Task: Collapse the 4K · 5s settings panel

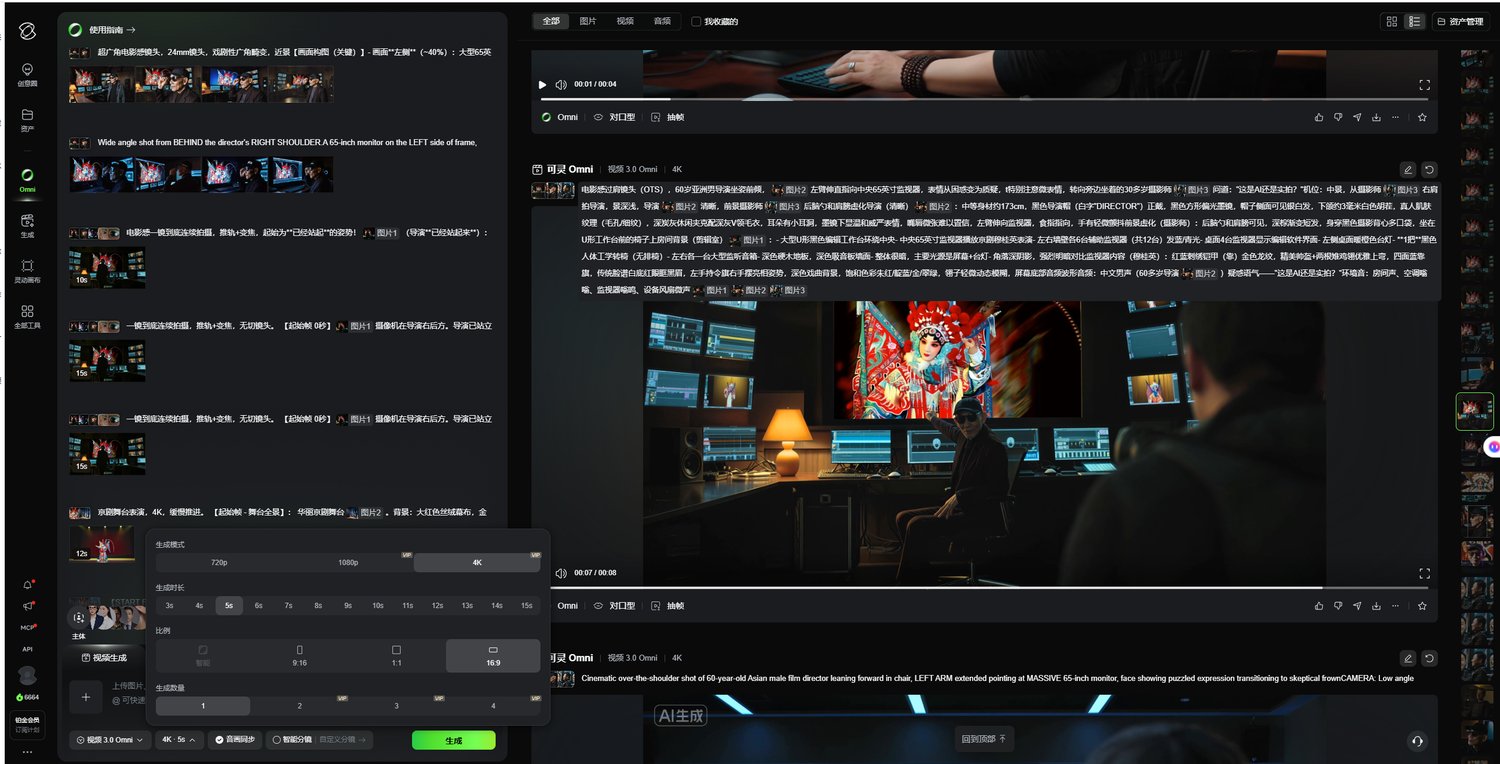Action: [179, 740]
